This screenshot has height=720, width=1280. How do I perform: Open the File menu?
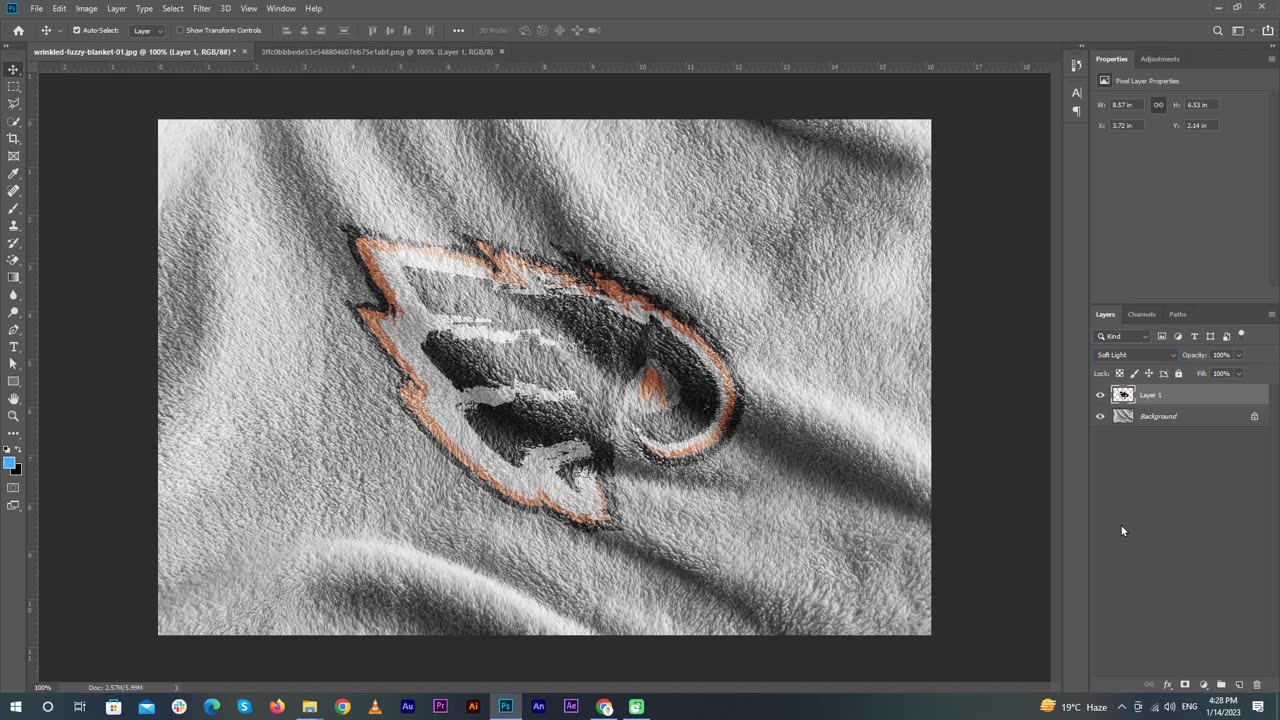click(x=36, y=8)
